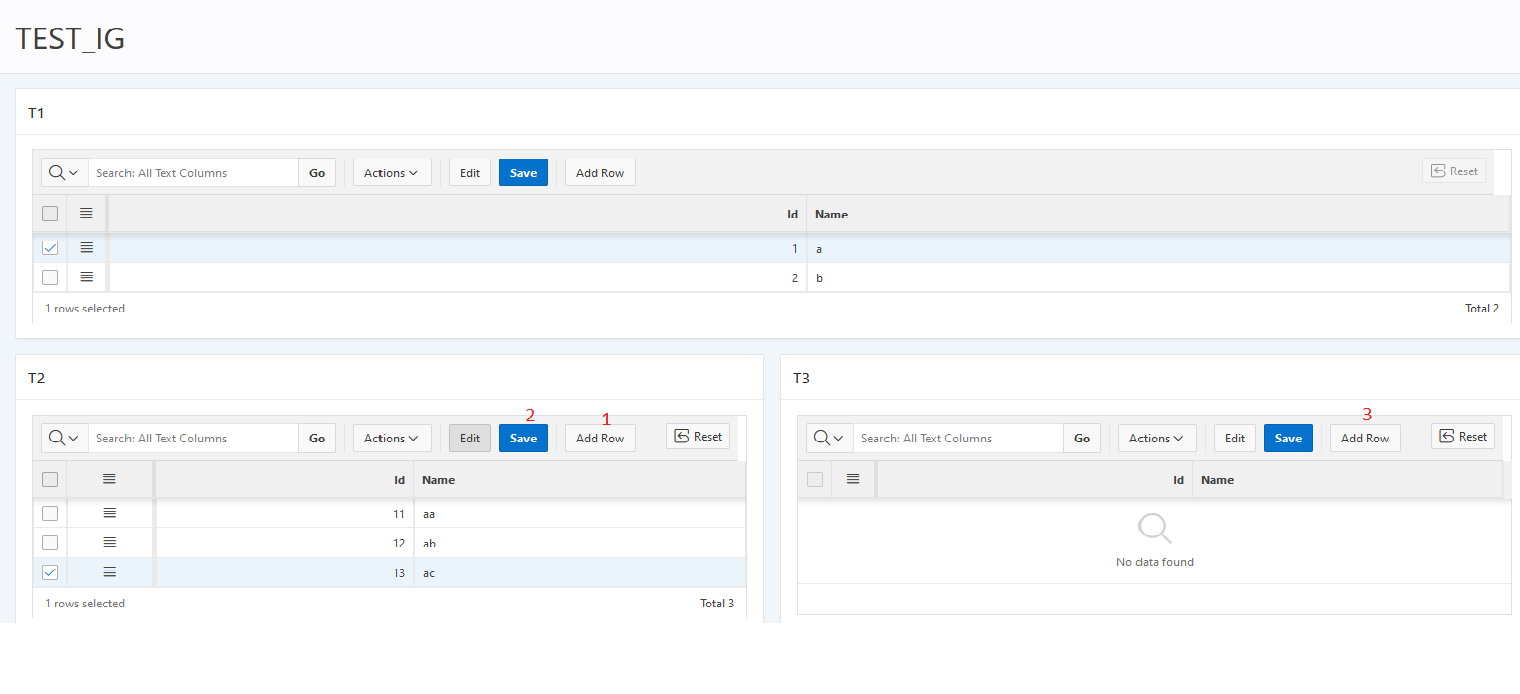1520x694 pixels.
Task: Expand the T1 Actions menu
Action: pos(392,172)
